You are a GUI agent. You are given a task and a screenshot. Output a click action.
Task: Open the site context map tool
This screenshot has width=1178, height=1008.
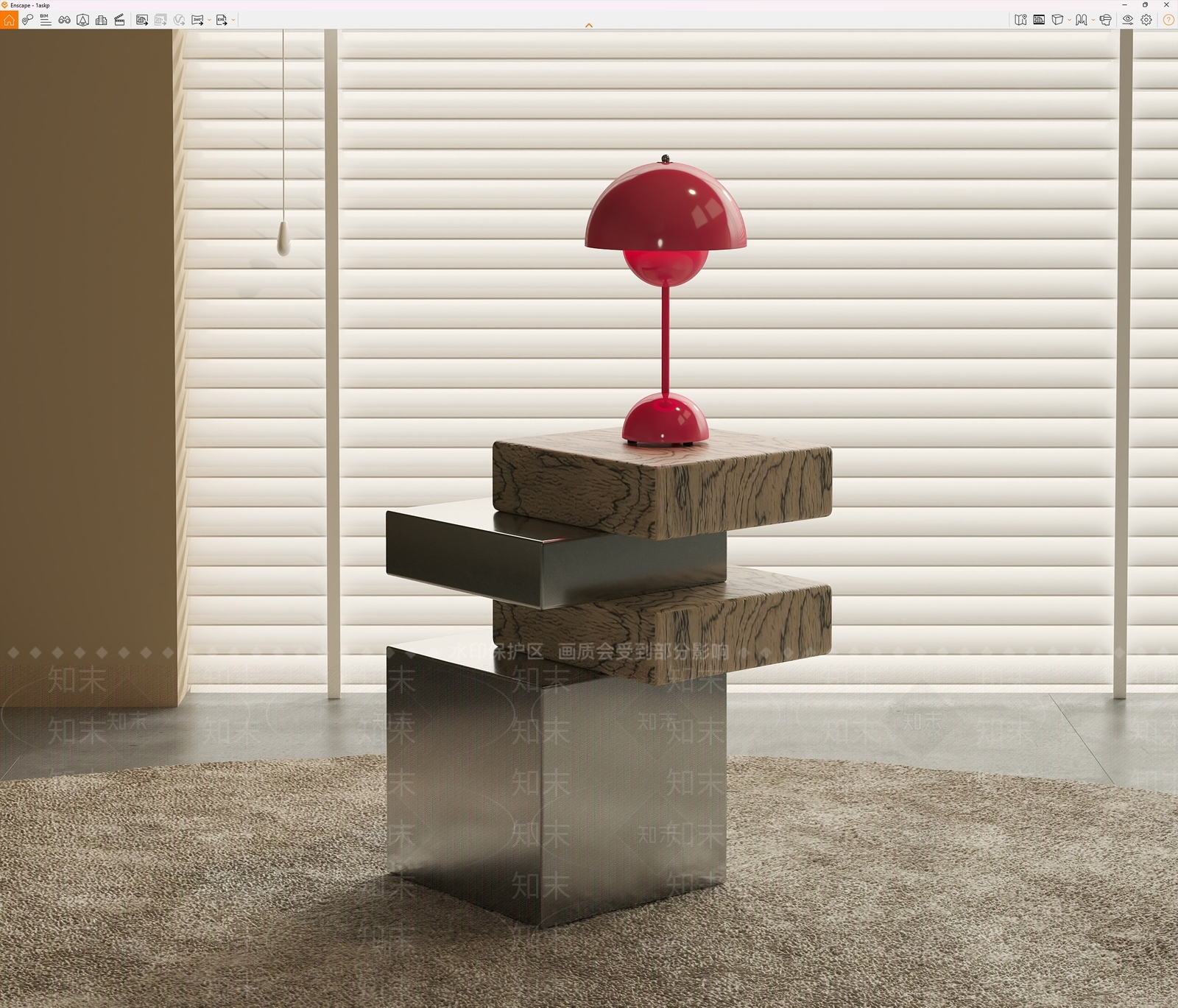pos(1020,20)
